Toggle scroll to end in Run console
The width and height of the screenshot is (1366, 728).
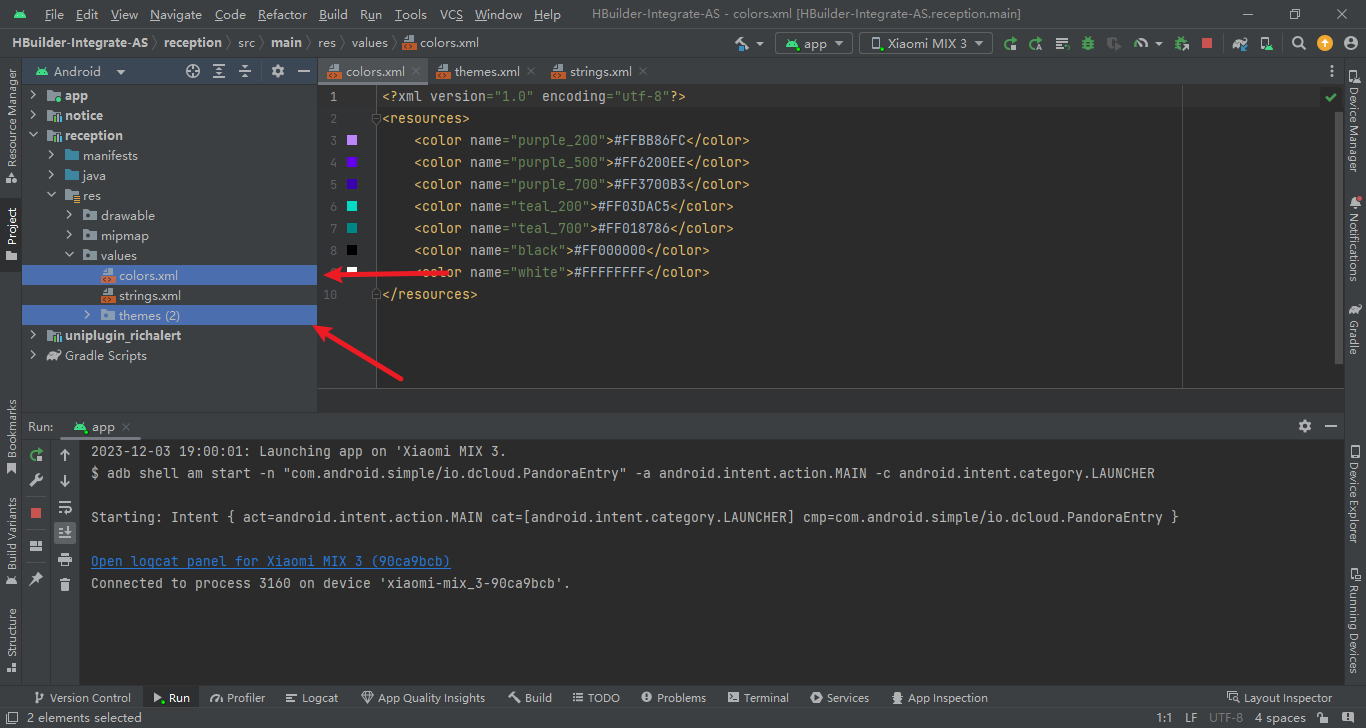click(x=65, y=532)
